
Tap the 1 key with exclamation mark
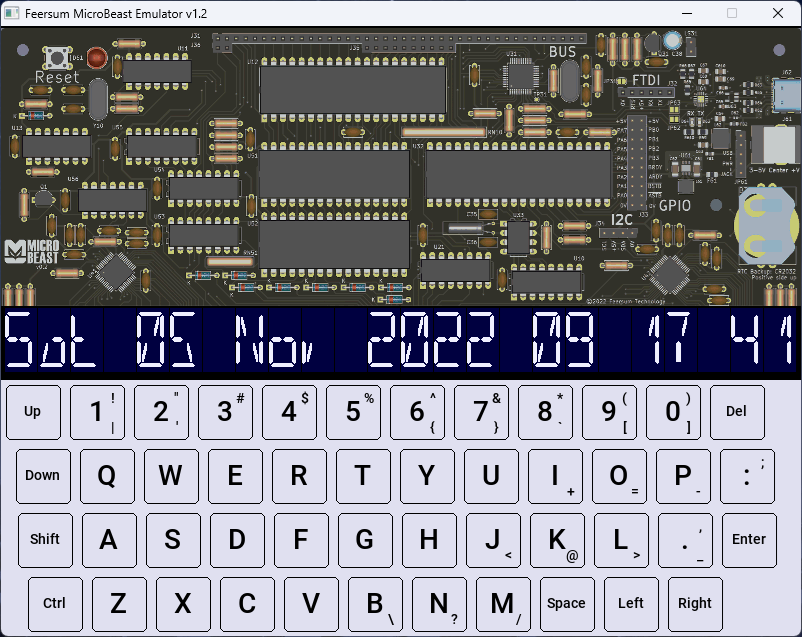tap(97, 412)
